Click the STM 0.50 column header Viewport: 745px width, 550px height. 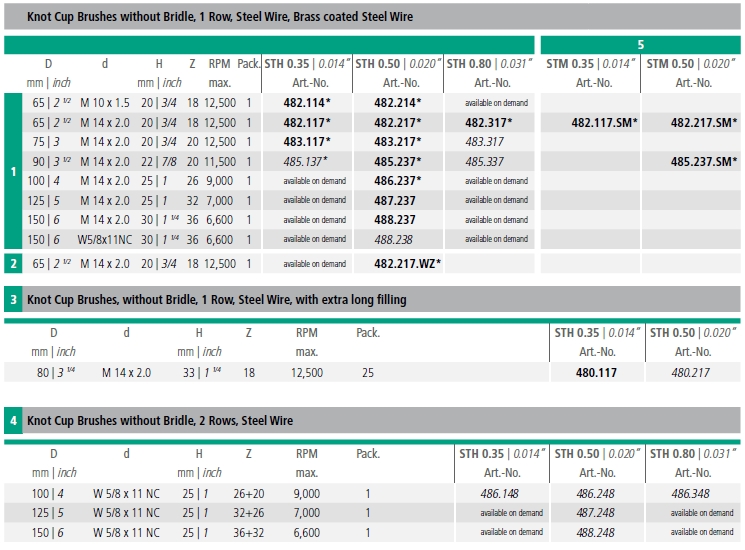[691, 64]
